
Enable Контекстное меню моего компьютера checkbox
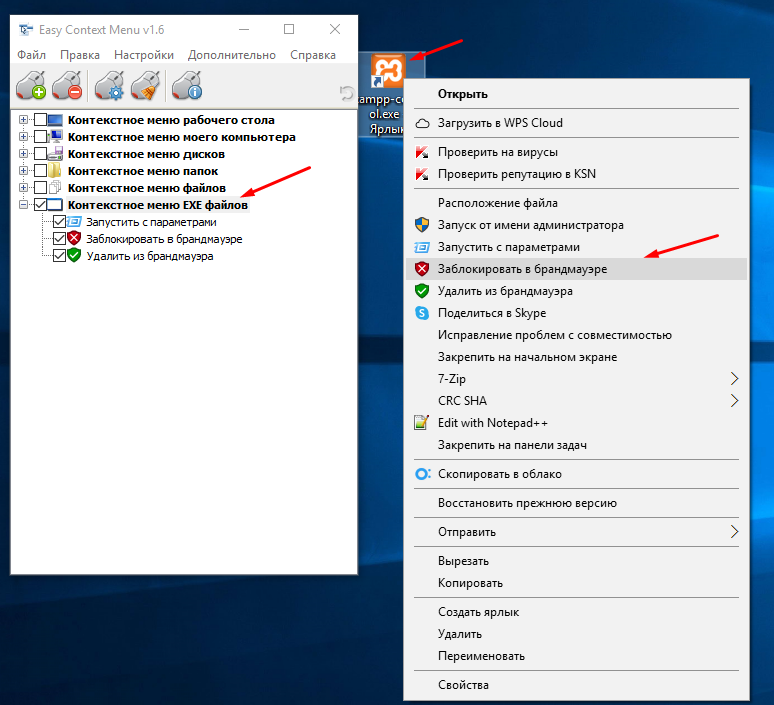[40, 137]
